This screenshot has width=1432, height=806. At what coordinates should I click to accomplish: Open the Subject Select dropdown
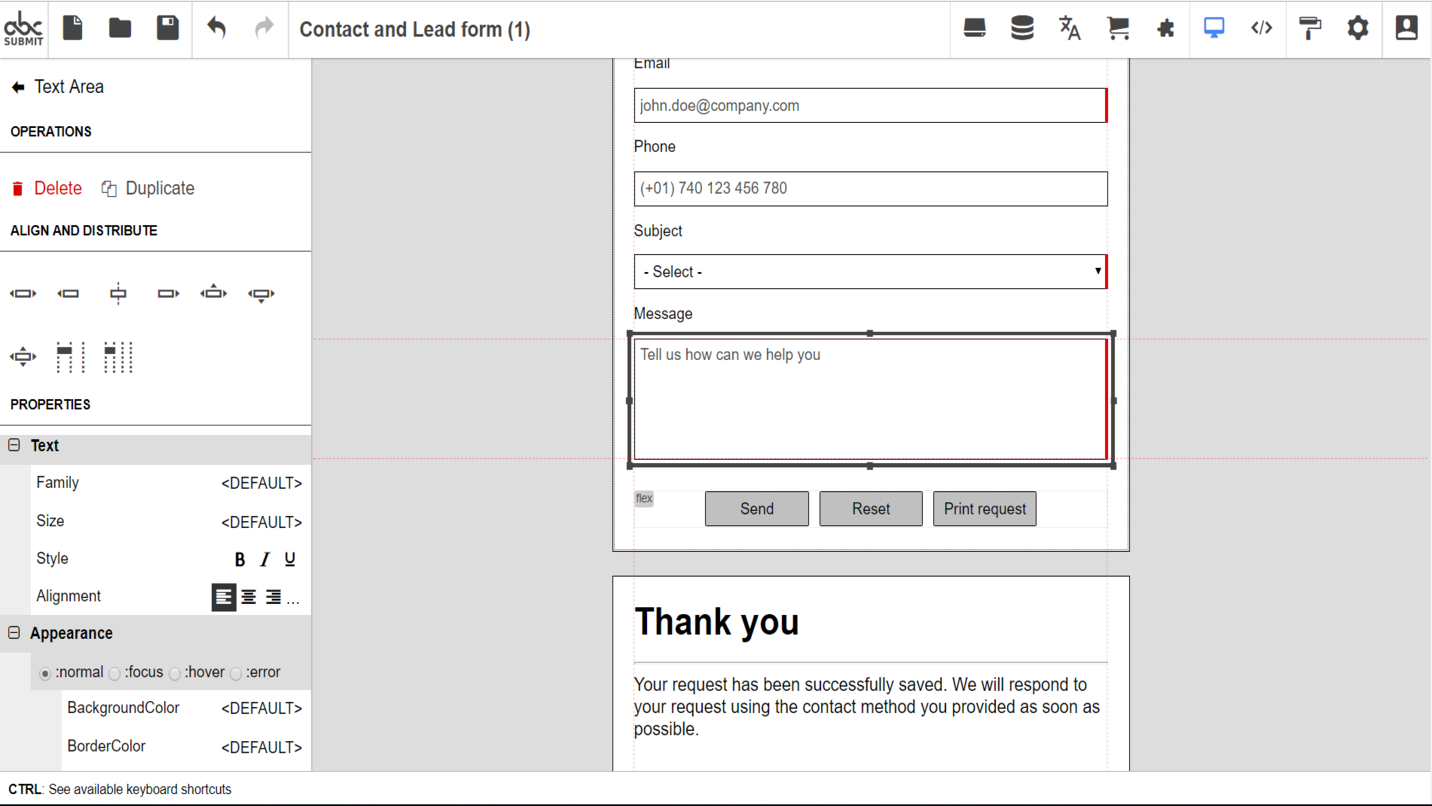pyautogui.click(x=870, y=272)
